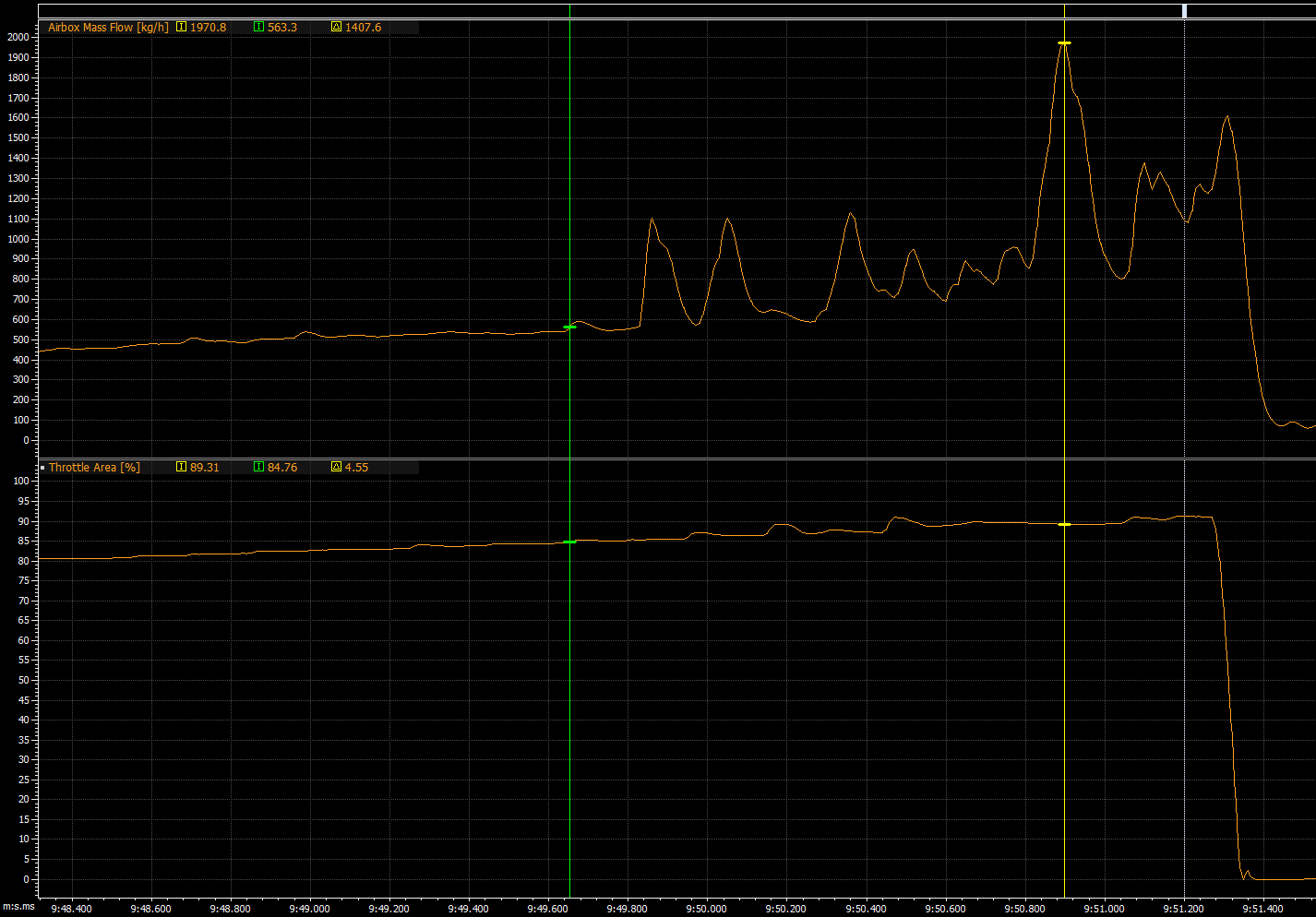Viewport: 1316px width, 917px height.
Task: Click the Throttle Area channel label
Action: (x=94, y=468)
